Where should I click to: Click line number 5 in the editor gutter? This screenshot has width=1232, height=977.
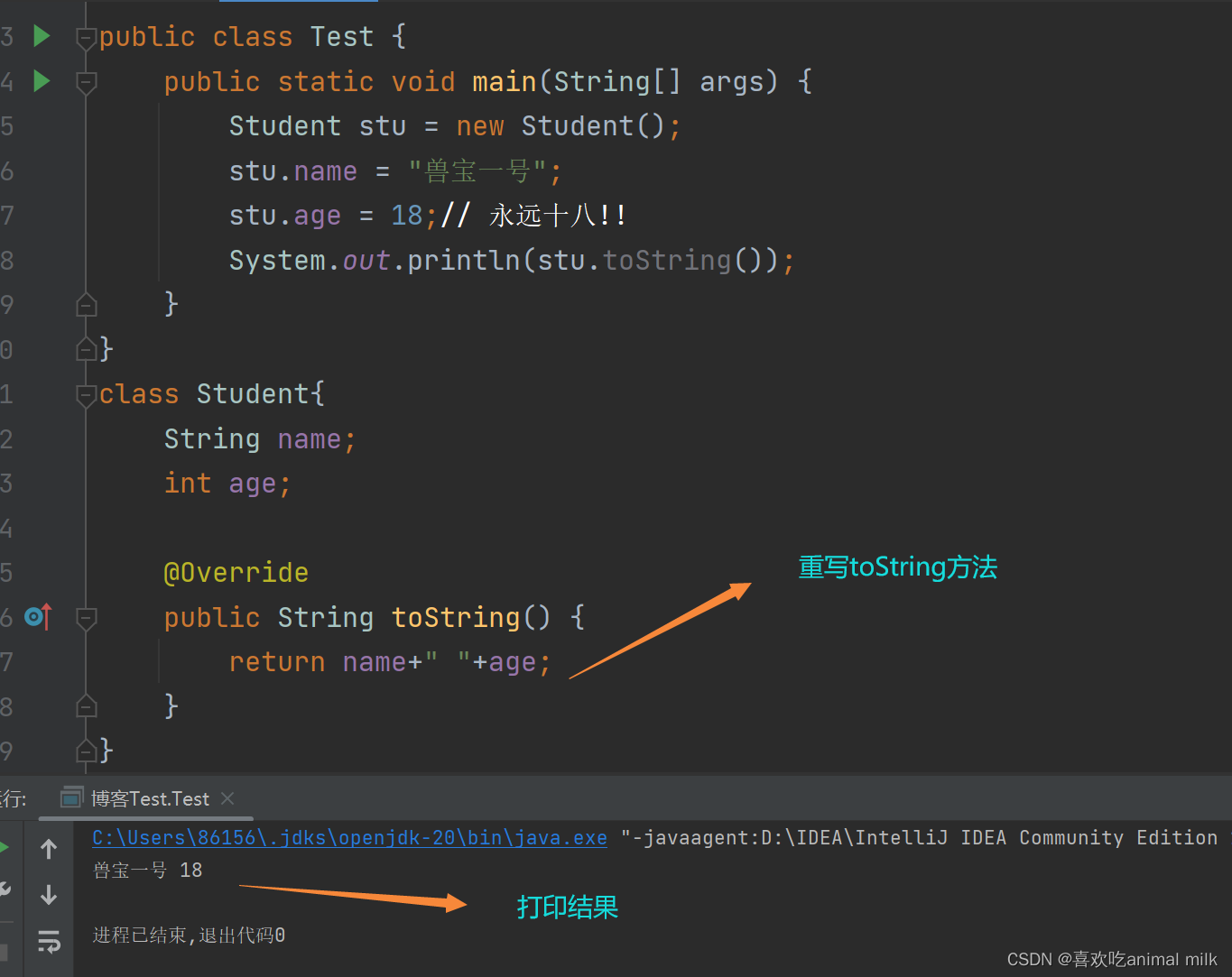8,126
